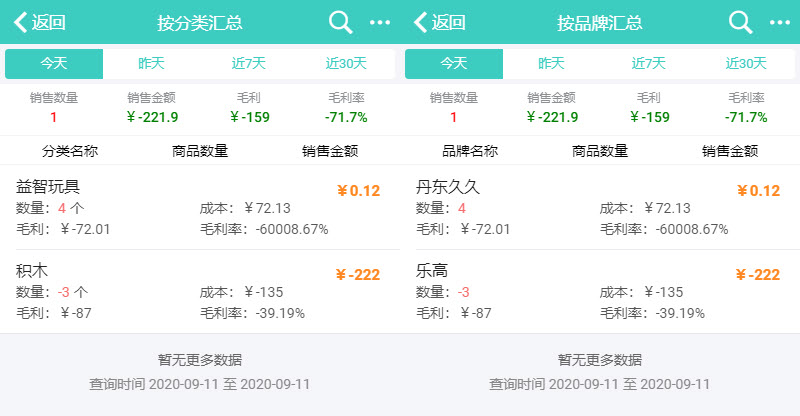Click search icon in 按品牌汇总 header
The height and width of the screenshot is (416, 800).
tap(741, 22)
